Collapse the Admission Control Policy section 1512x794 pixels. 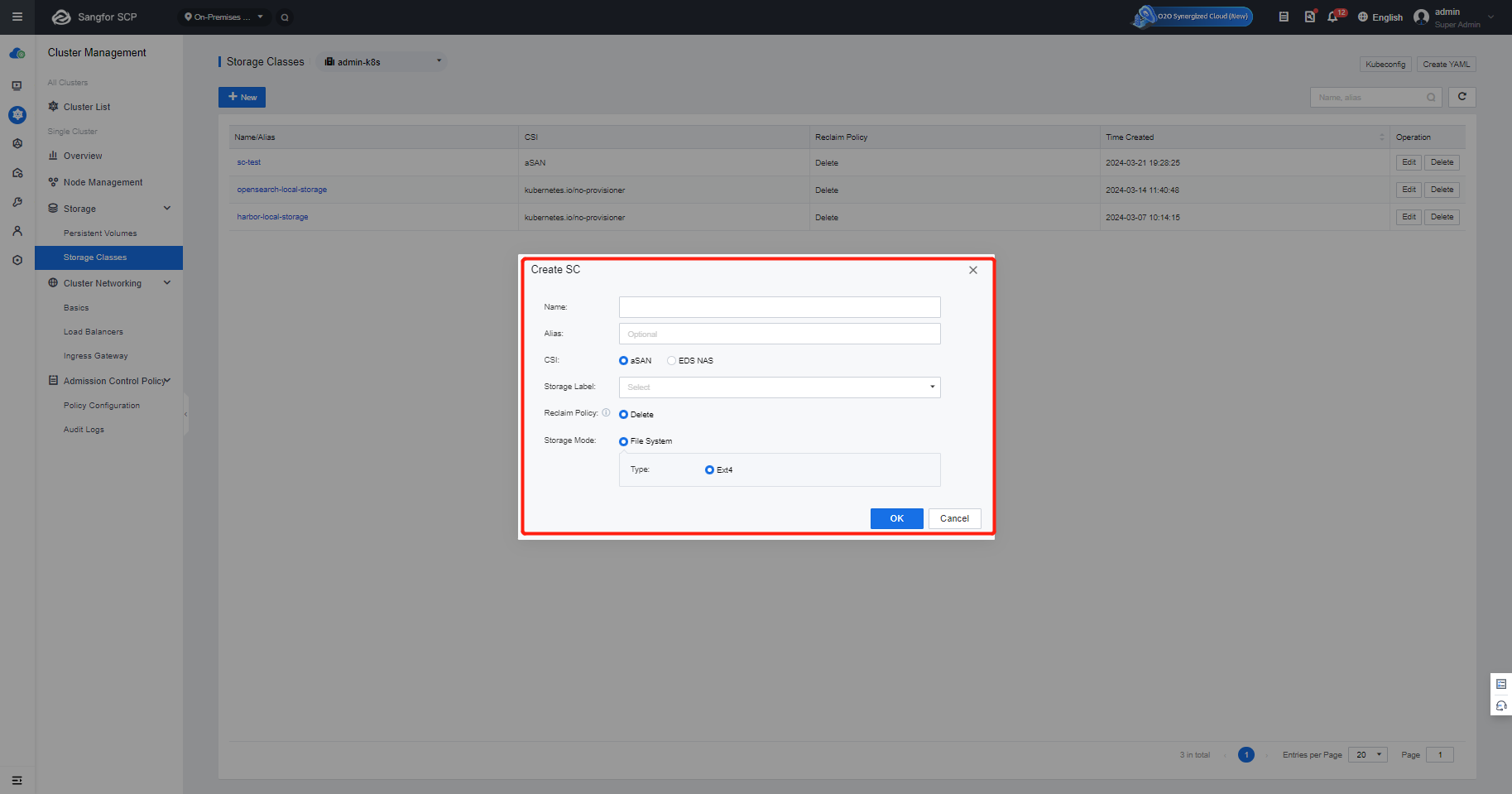[x=168, y=380]
